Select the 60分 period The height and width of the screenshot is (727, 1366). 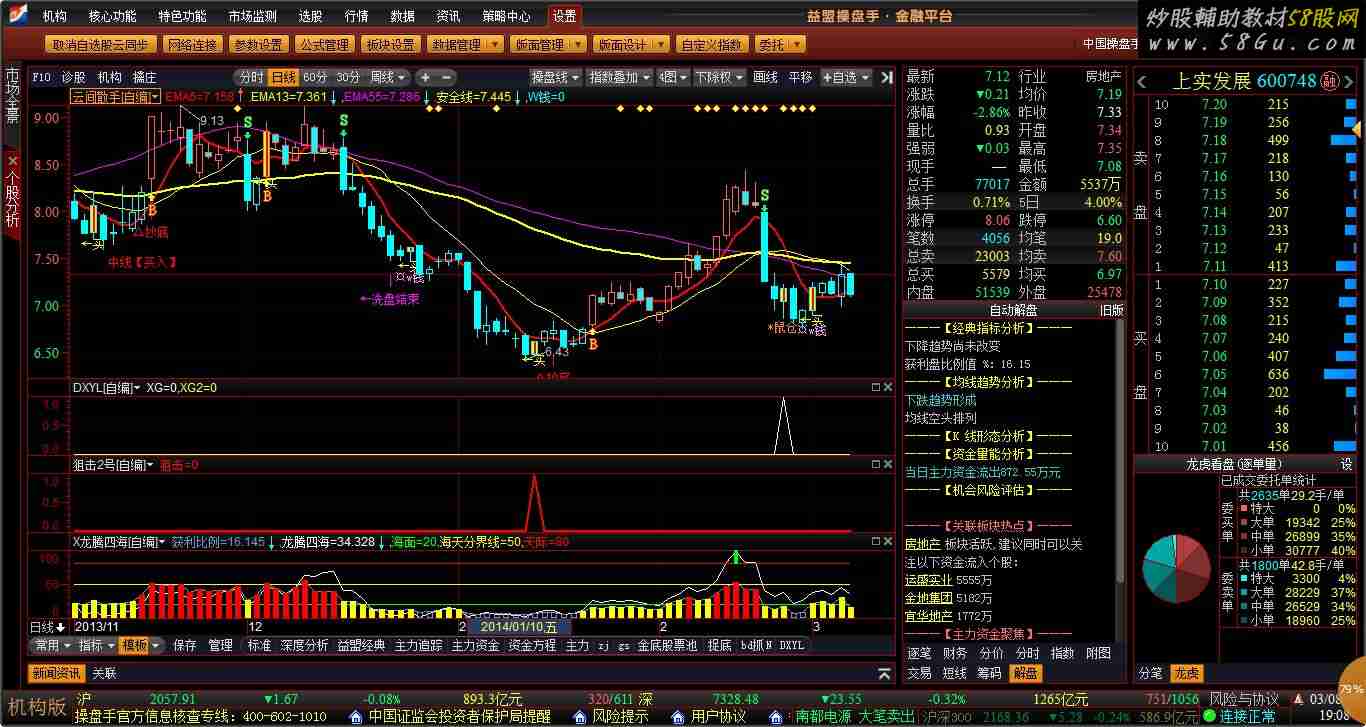click(x=315, y=77)
